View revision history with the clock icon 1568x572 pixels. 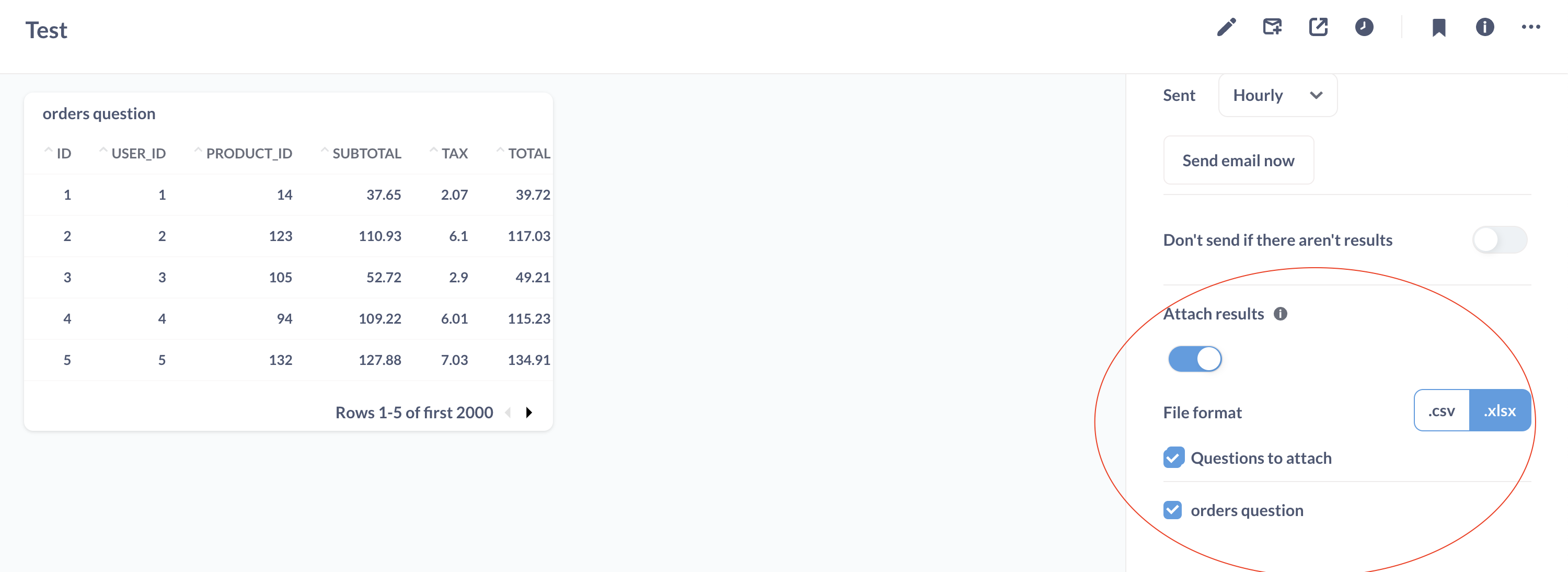(1364, 27)
